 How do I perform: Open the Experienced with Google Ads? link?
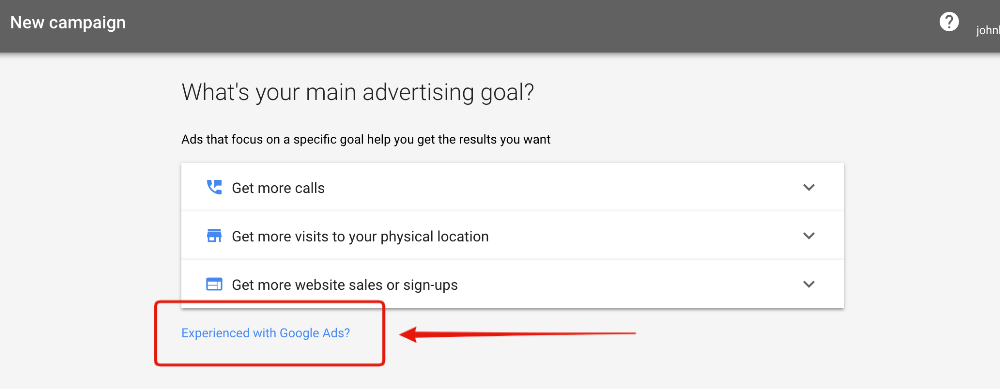[266, 333]
